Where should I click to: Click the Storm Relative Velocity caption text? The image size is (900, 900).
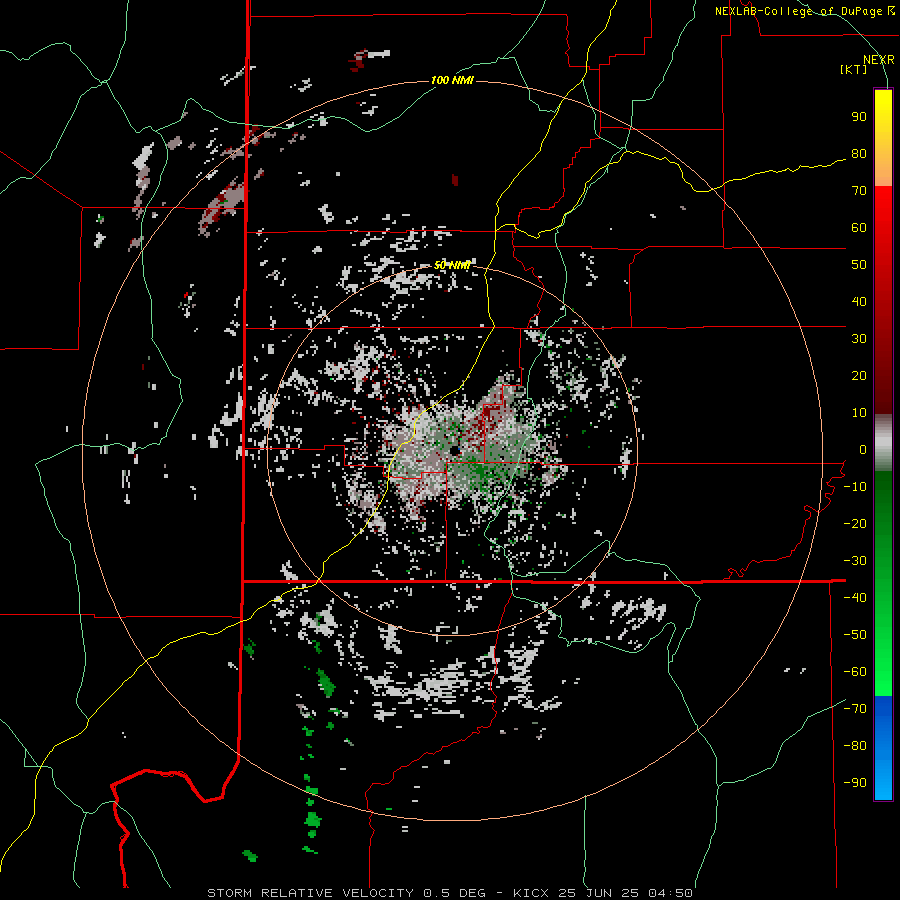[x=450, y=893]
